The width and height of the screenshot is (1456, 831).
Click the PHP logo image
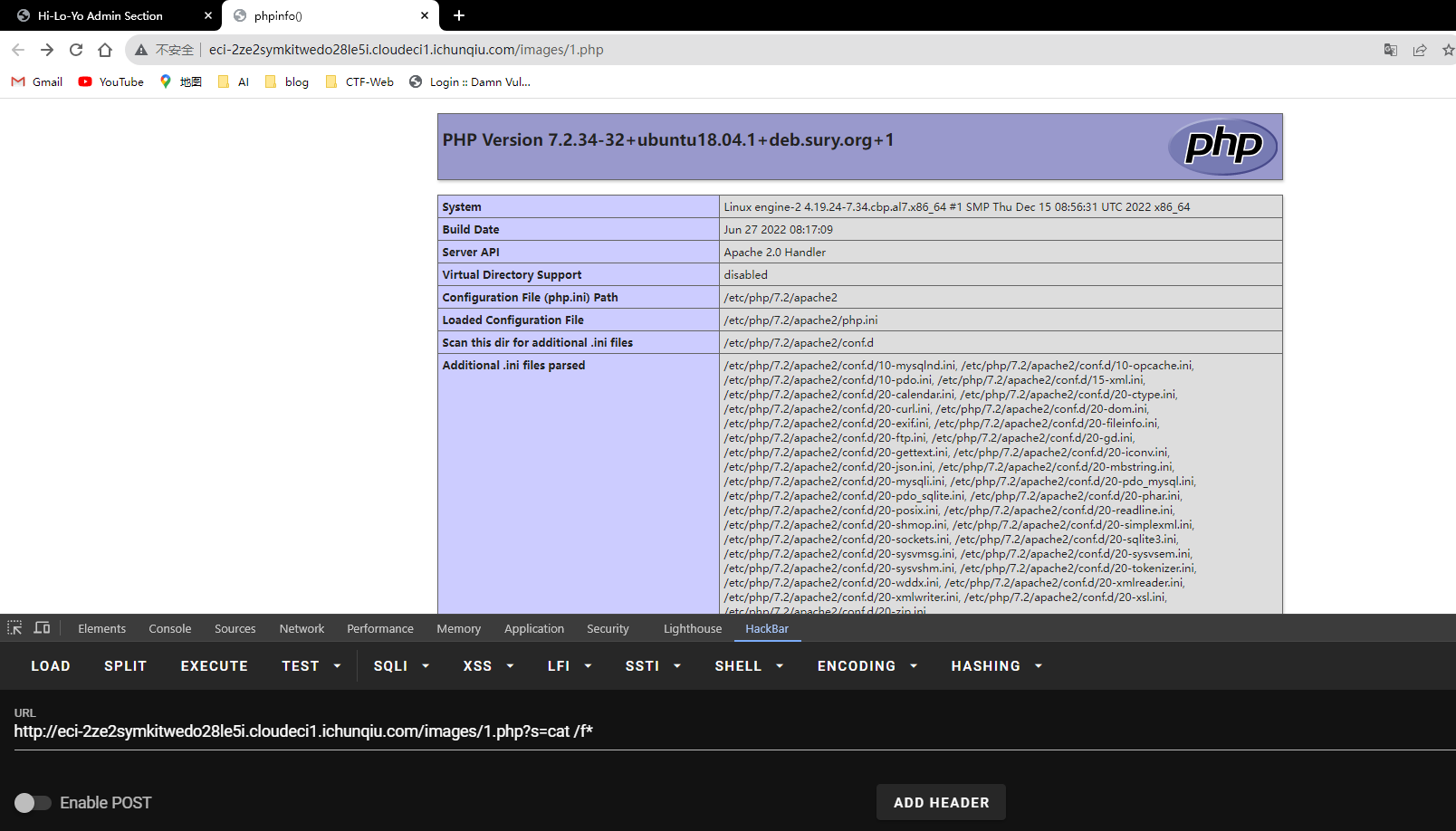(1222, 146)
